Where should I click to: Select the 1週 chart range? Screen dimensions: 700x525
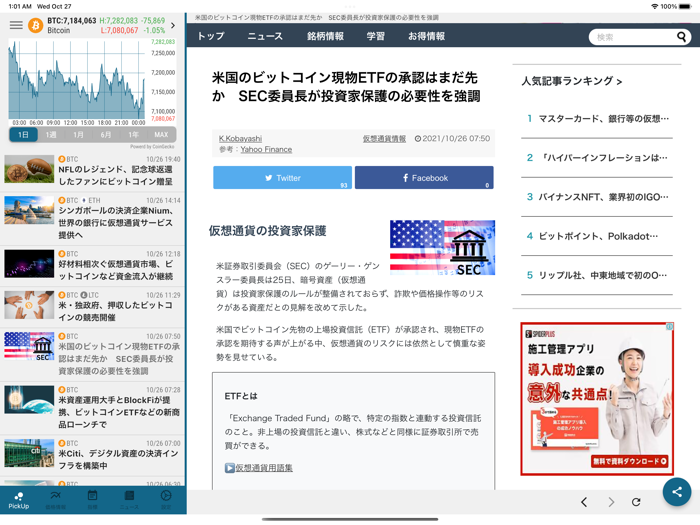pos(51,134)
